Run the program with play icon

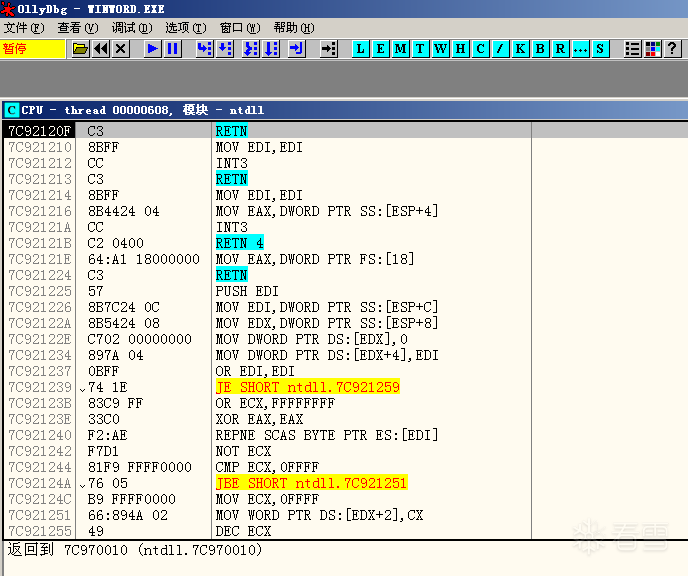point(153,49)
